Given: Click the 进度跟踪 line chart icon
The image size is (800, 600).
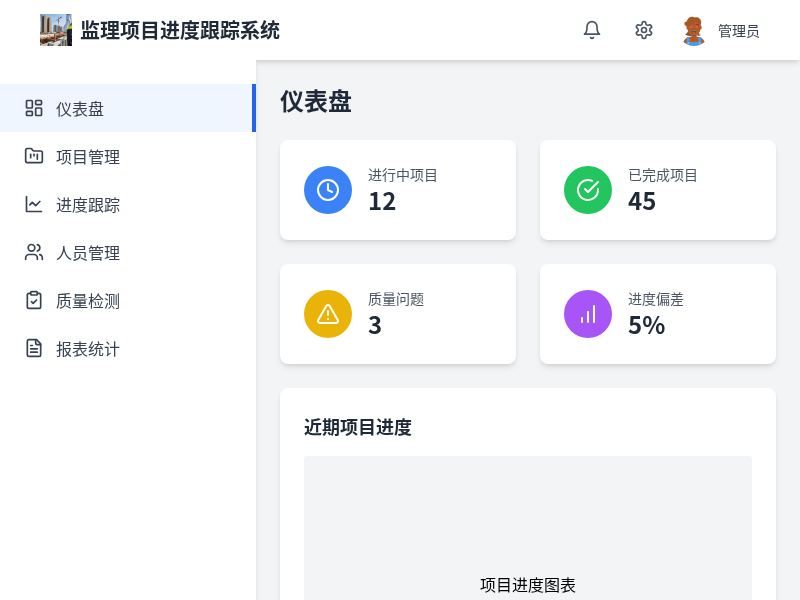Looking at the screenshot, I should pos(34,204).
